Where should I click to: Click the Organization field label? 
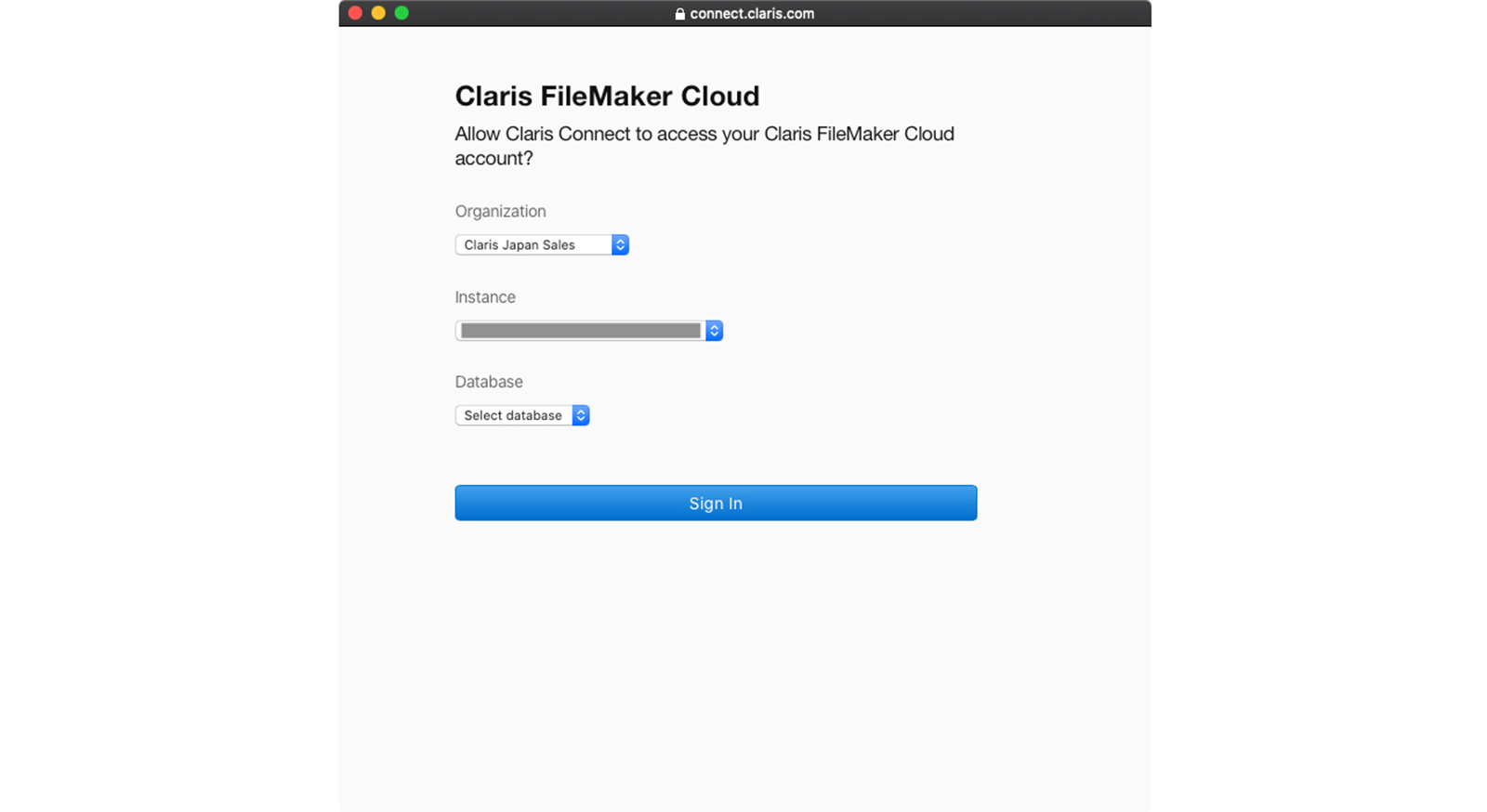pyautogui.click(x=500, y=211)
